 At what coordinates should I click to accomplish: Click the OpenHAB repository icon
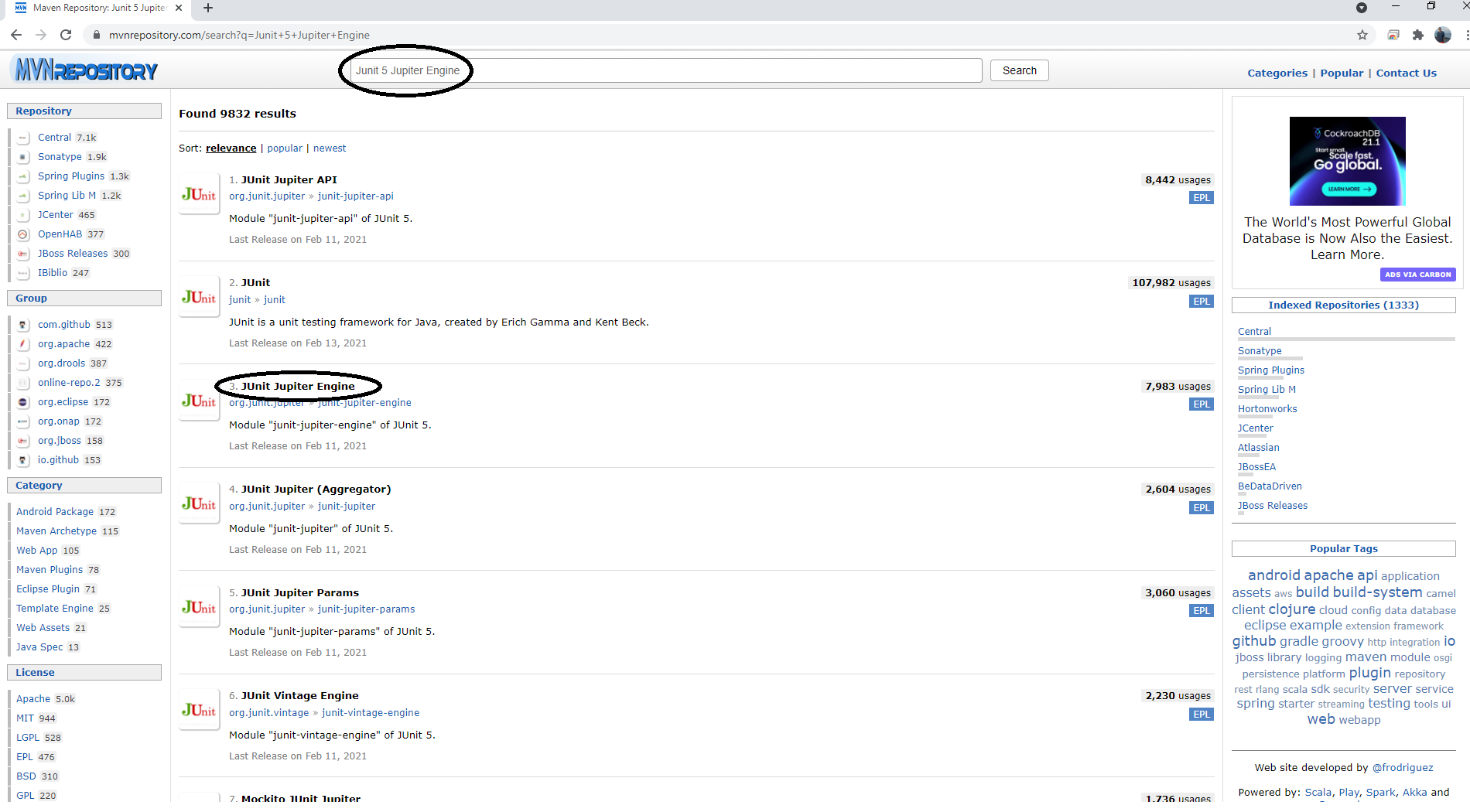pyautogui.click(x=23, y=234)
